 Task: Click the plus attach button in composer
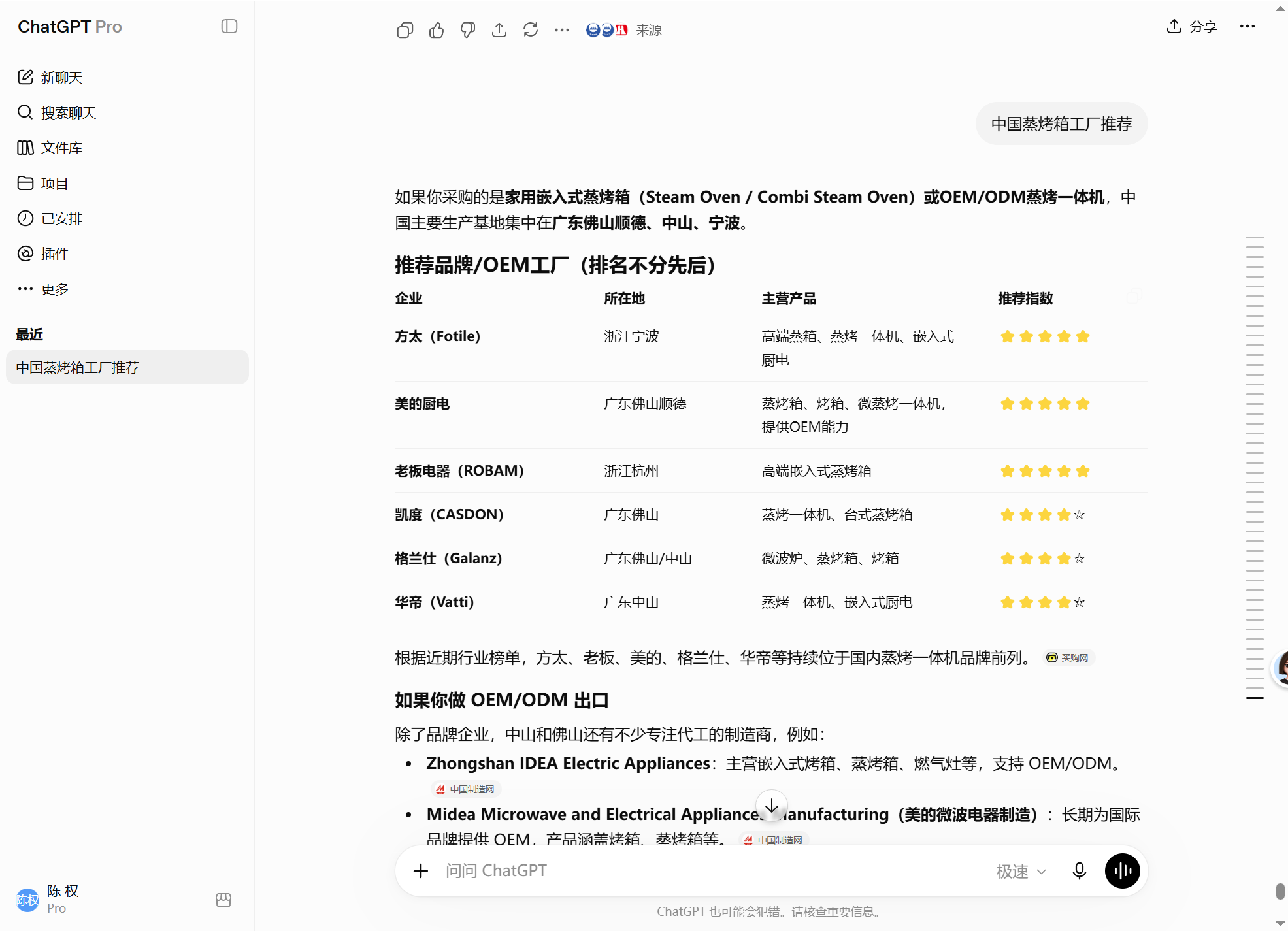[x=421, y=871]
